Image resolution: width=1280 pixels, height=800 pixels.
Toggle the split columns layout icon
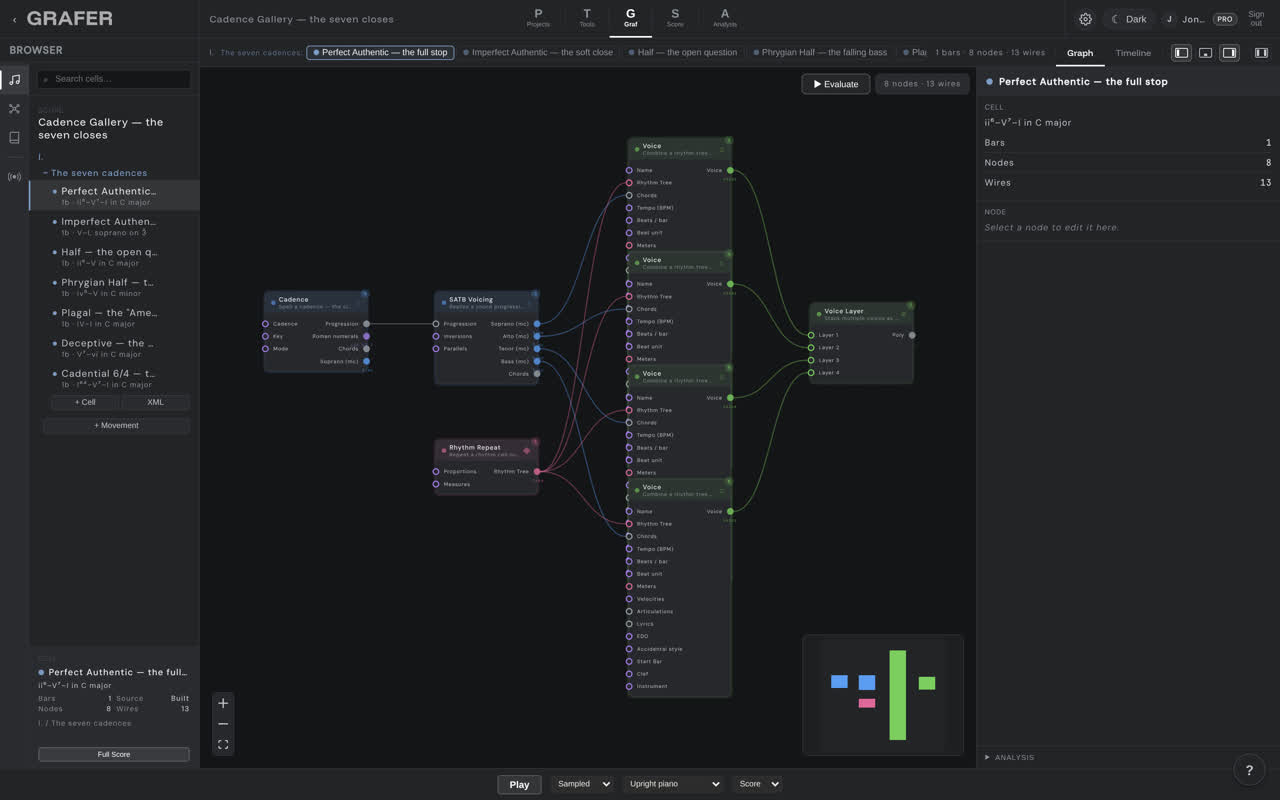(1261, 53)
